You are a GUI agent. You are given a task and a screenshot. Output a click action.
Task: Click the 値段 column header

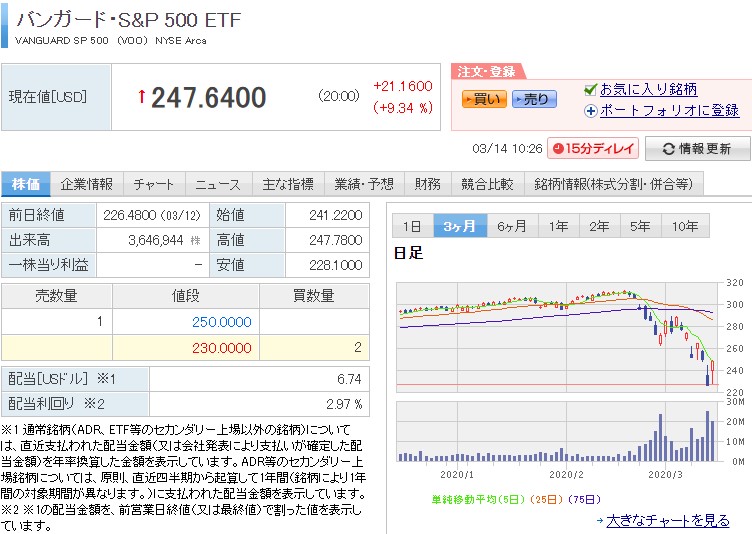pyautogui.click(x=186, y=296)
